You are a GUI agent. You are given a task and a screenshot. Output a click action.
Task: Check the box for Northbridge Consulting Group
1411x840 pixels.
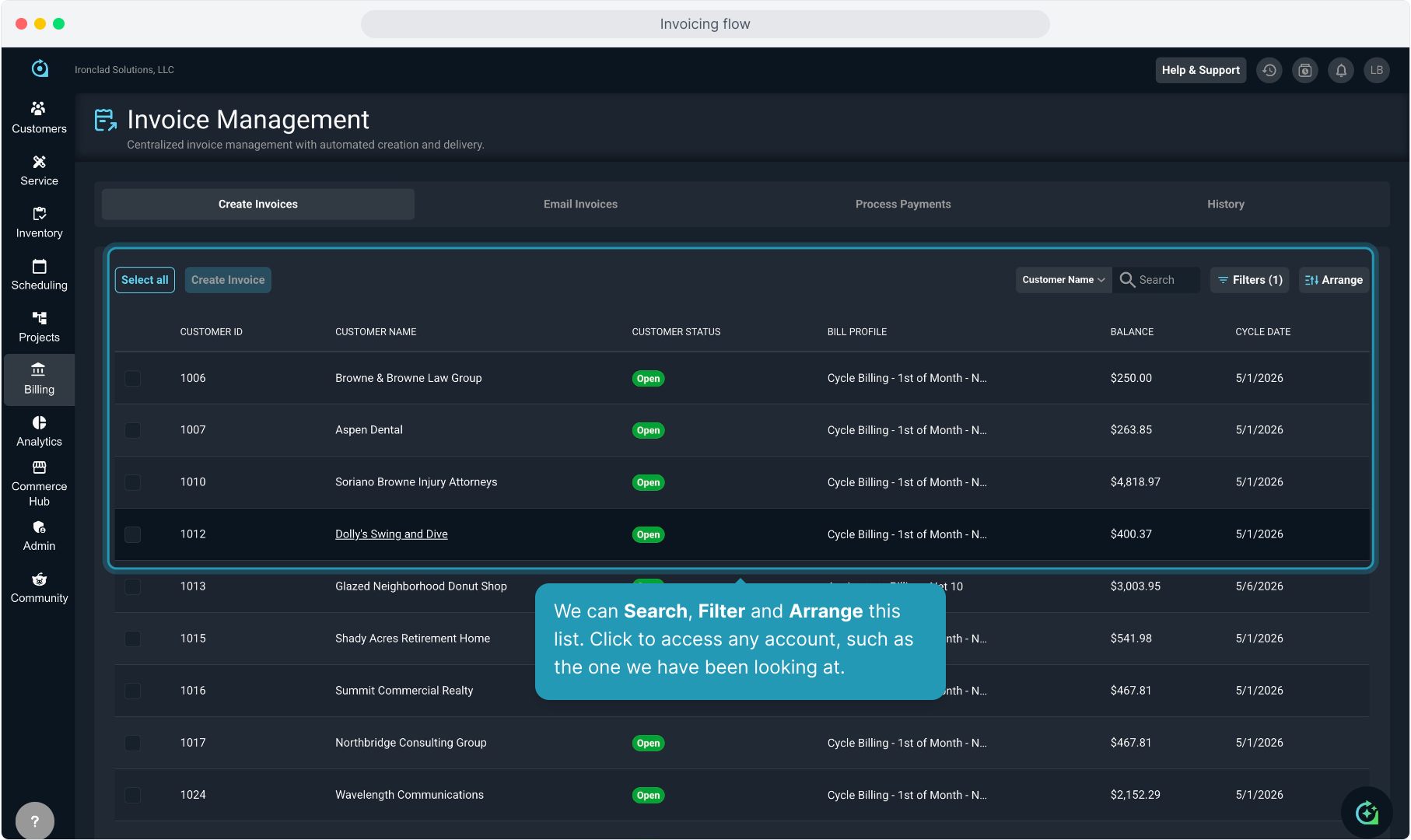pos(133,743)
